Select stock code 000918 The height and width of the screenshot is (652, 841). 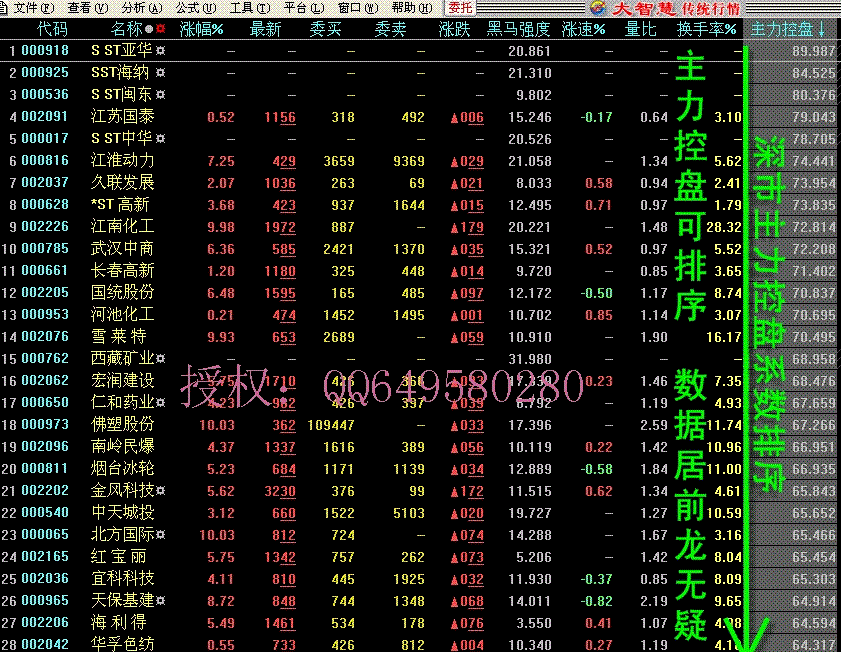45,51
